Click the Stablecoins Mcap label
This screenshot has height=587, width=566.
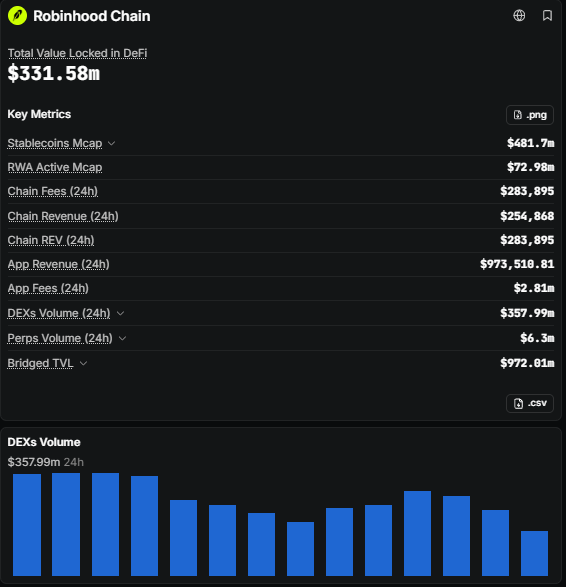(55, 143)
